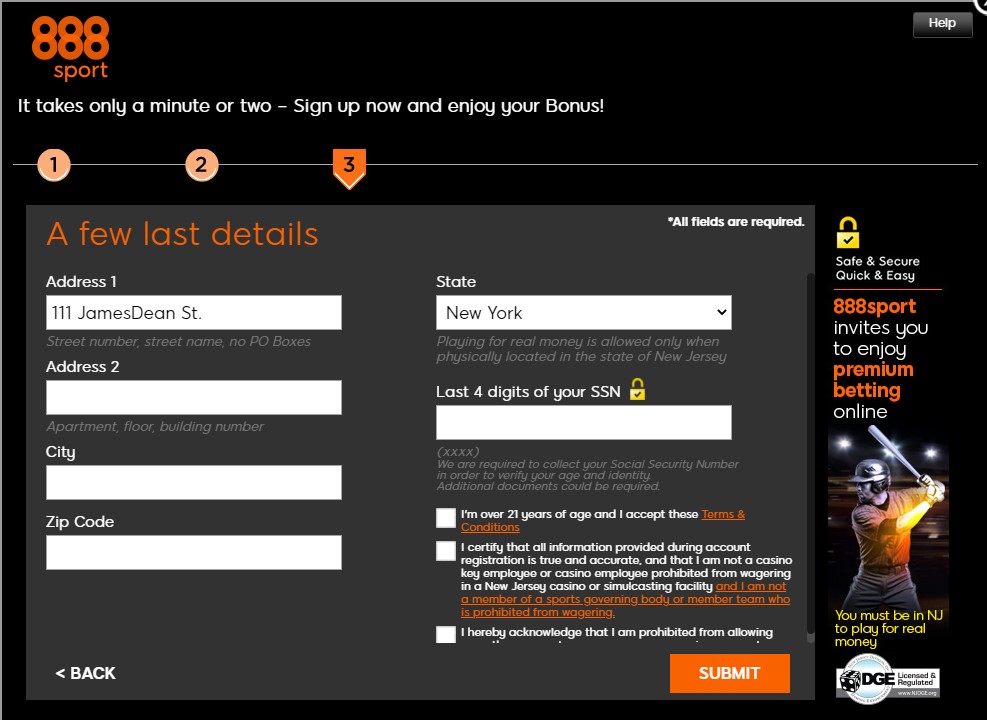This screenshot has width=987, height=720.
Task: Go to registration step 1
Action: (54, 165)
